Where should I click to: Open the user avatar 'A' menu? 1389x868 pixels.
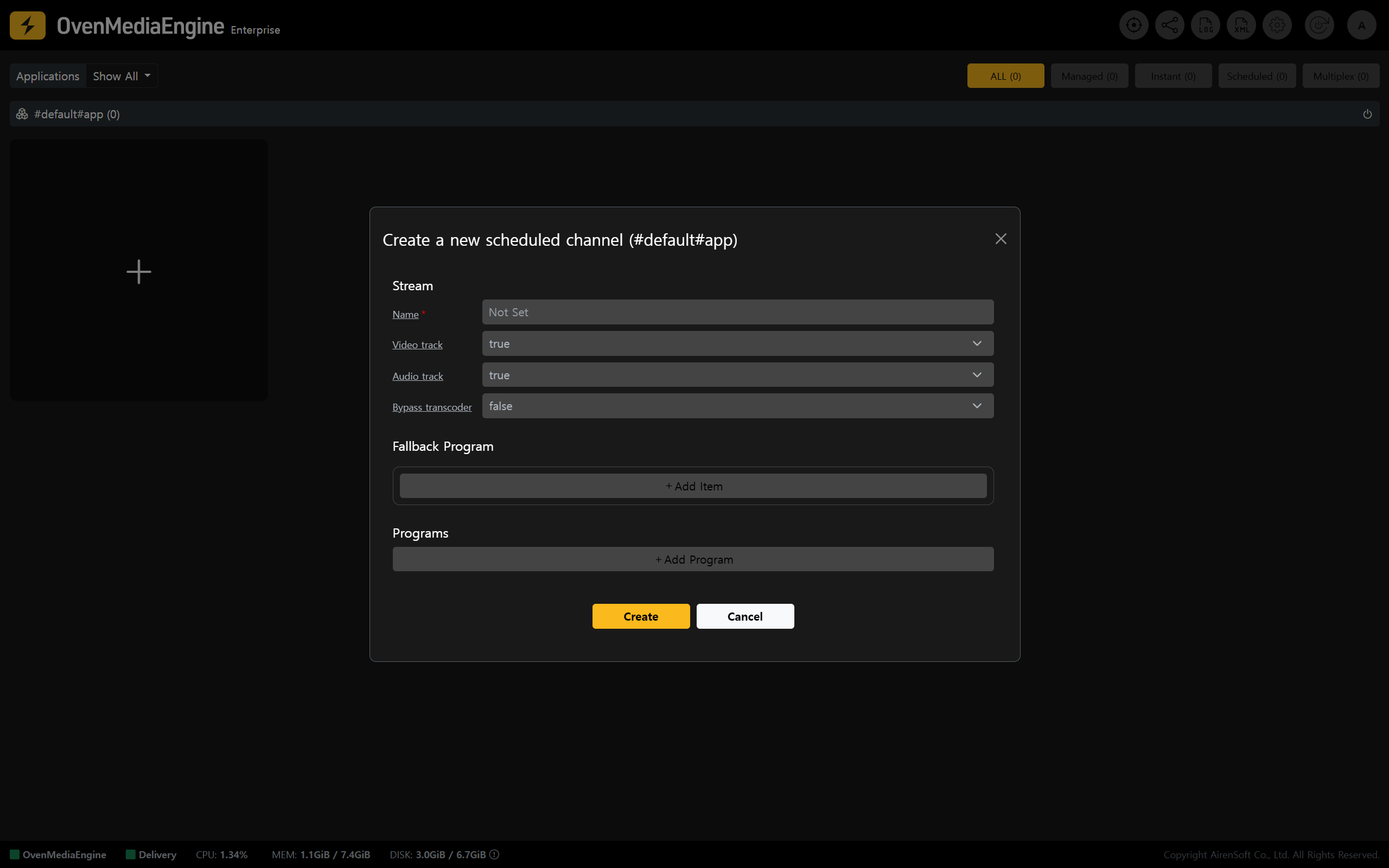pos(1361,25)
